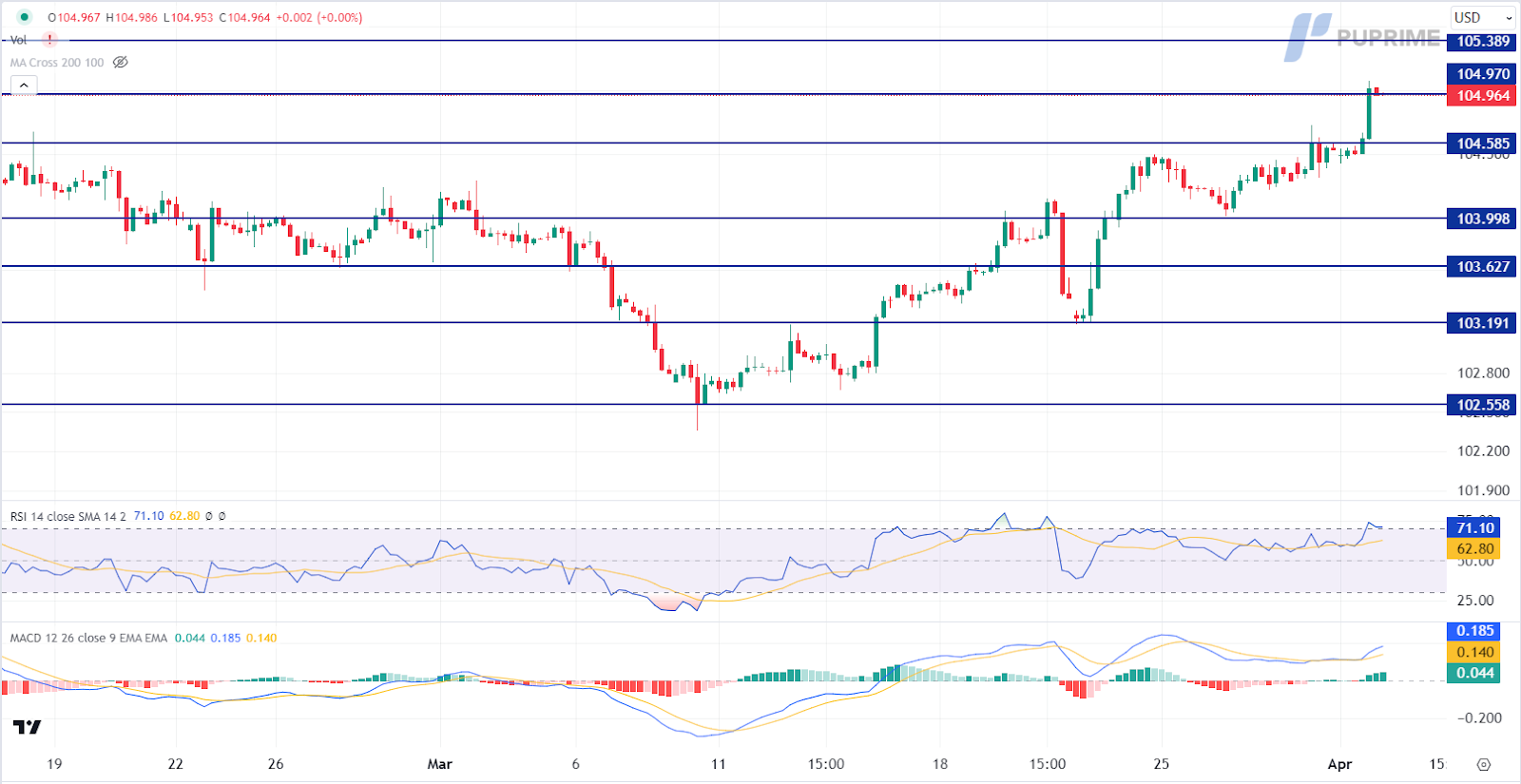
Task: Click the 25.00 RSI scale value
Action: tap(1475, 600)
